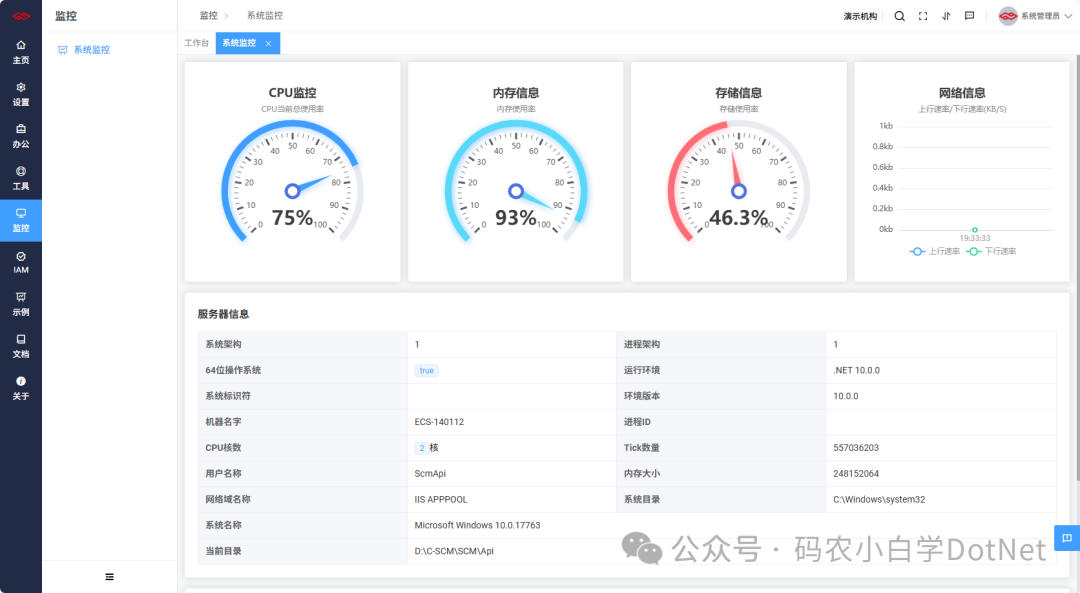This screenshot has height=593, width=1080.
Task: Click the network chart data point at 19:33:33
Action: 975,230
